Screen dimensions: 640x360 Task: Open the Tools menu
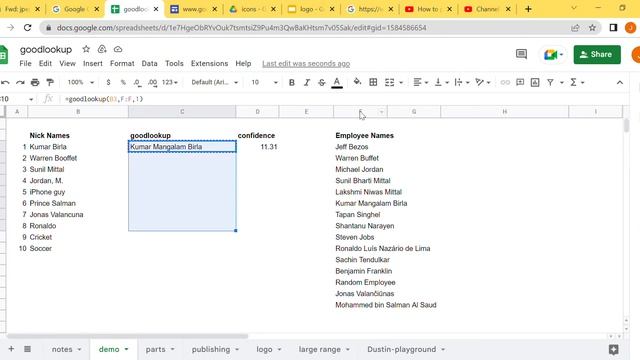[174, 64]
